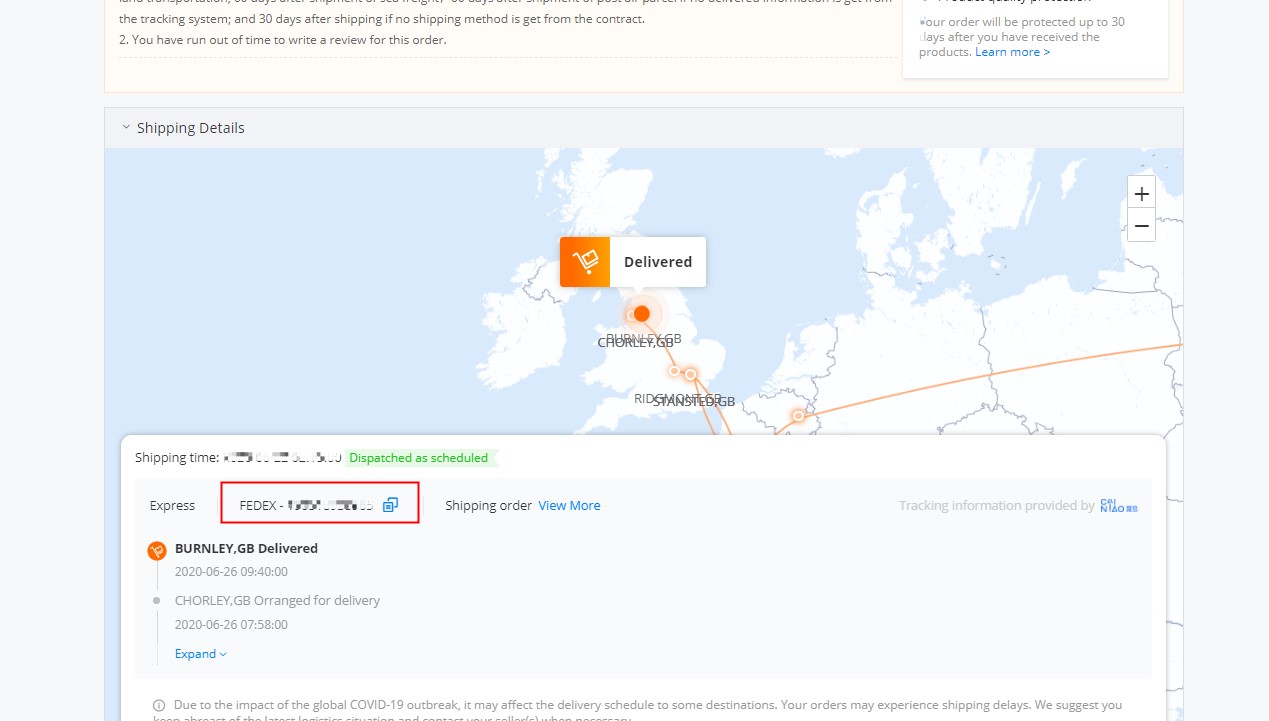Click the 'Tracking information provided by' text

[996, 506]
